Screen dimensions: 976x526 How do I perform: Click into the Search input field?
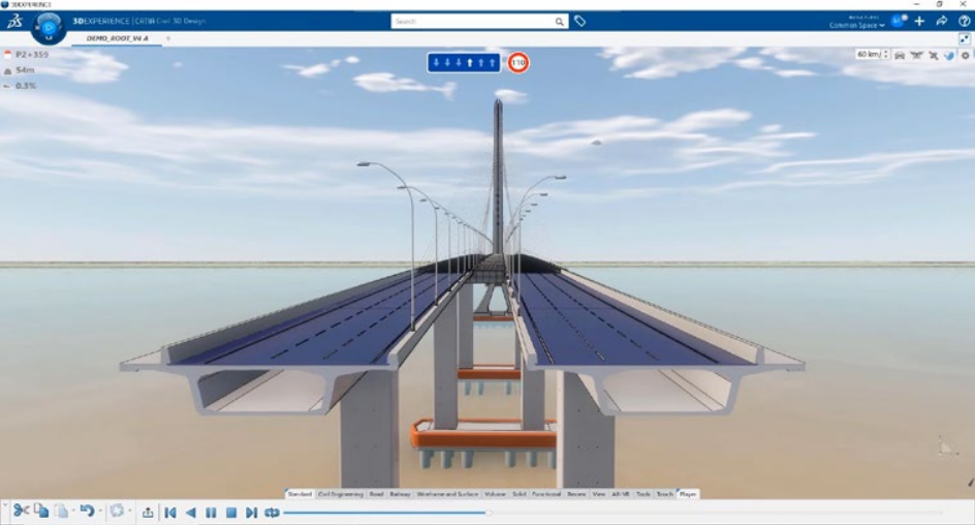point(472,21)
